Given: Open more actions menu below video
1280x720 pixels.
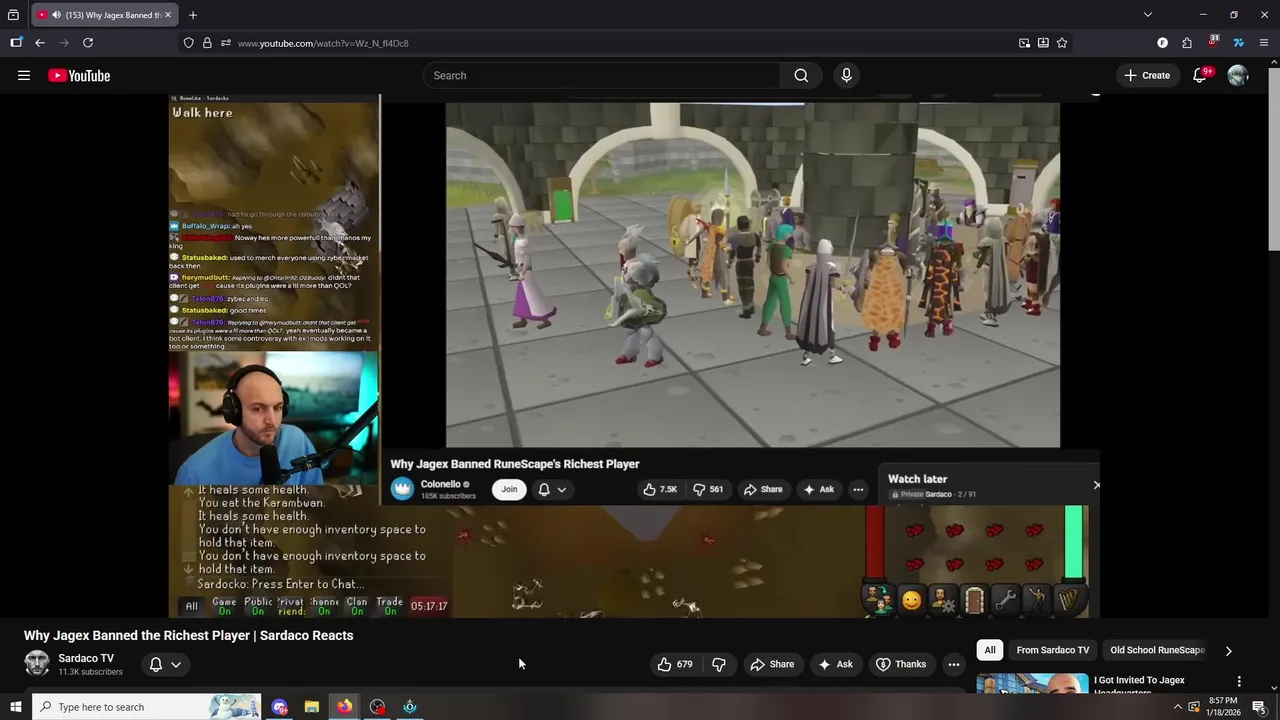Looking at the screenshot, I should click(x=953, y=664).
